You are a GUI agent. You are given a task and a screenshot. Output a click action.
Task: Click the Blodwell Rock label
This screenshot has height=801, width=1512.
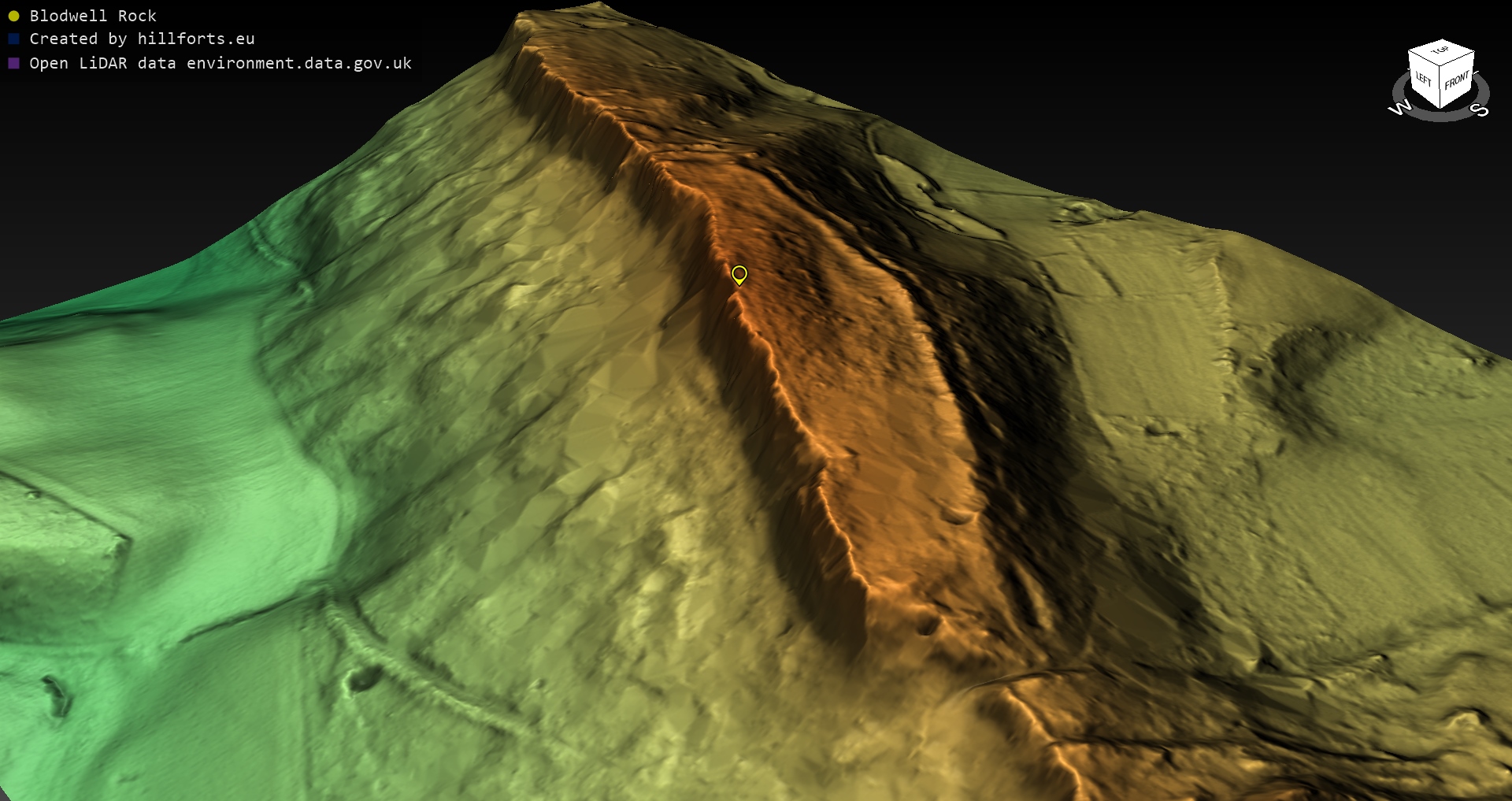pos(93,16)
